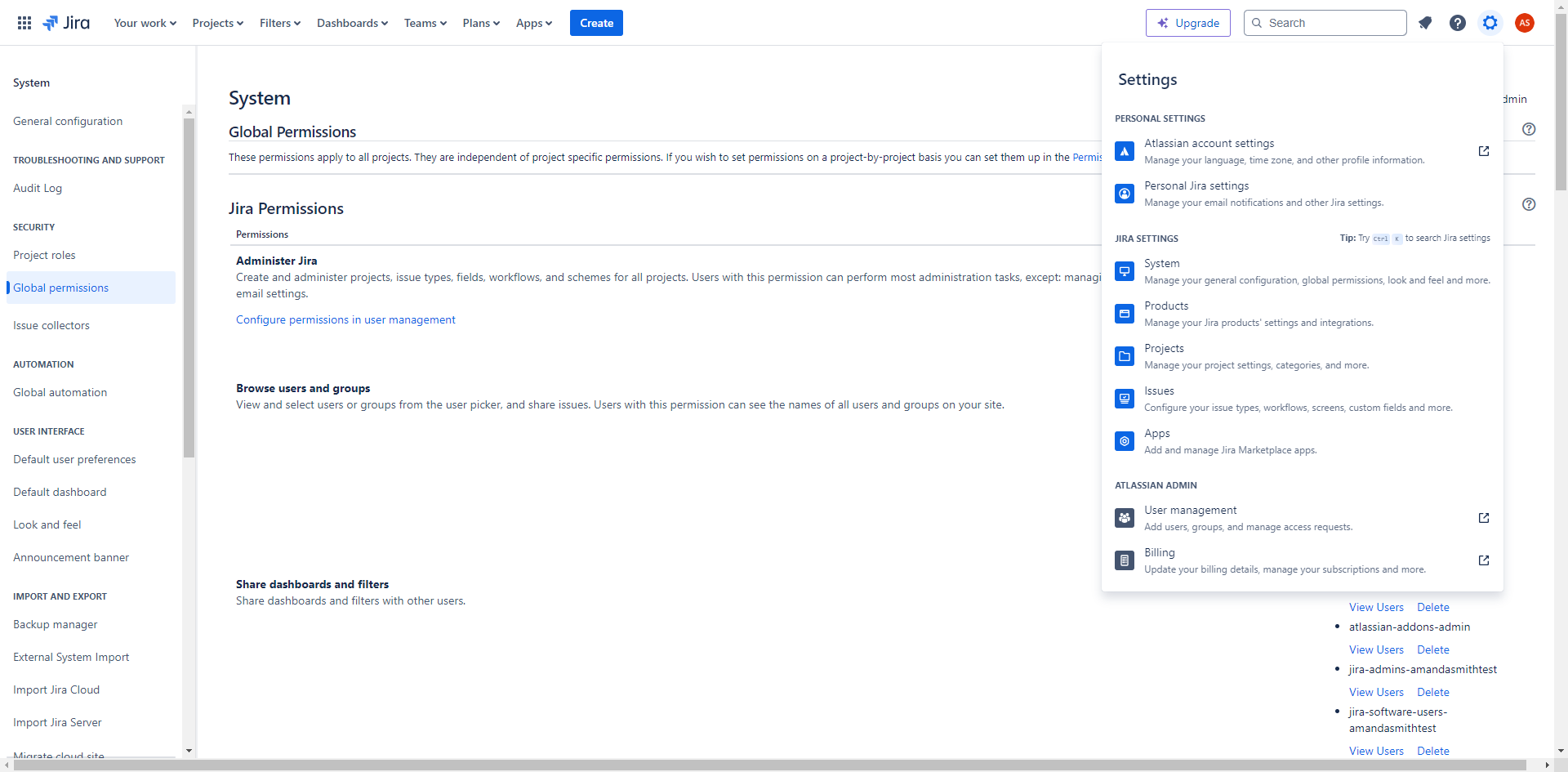Click Delete above jira-admins-amandasmithtest
1568x772 pixels.
click(1433, 649)
